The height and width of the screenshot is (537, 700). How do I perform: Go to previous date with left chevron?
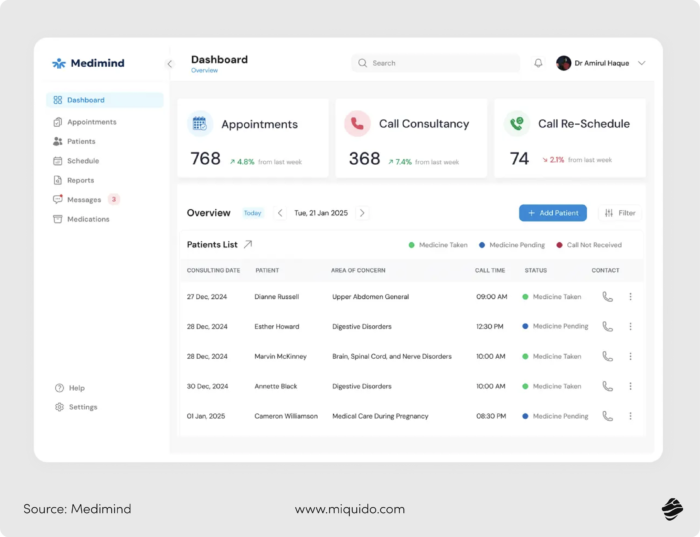(x=280, y=213)
